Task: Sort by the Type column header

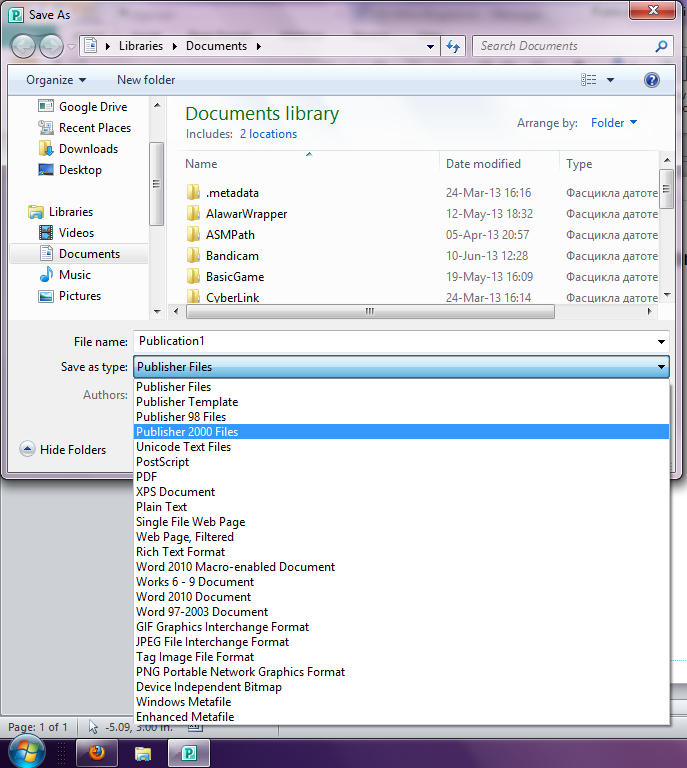Action: click(609, 164)
